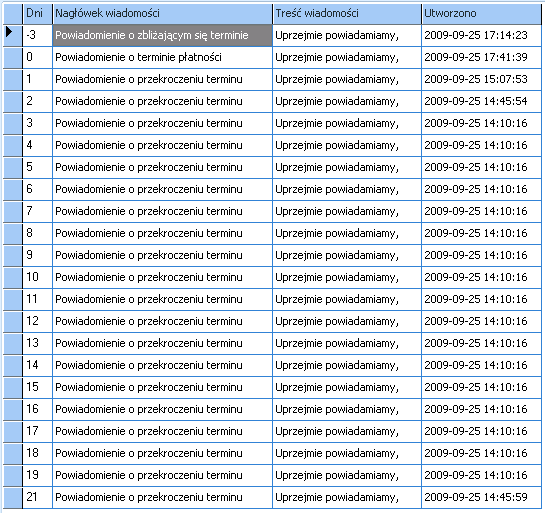Viewport: 545px width, 513px height.
Task: Select 'Powiadomienie o zbliżającym się terminie' cell
Action: tap(162, 35)
